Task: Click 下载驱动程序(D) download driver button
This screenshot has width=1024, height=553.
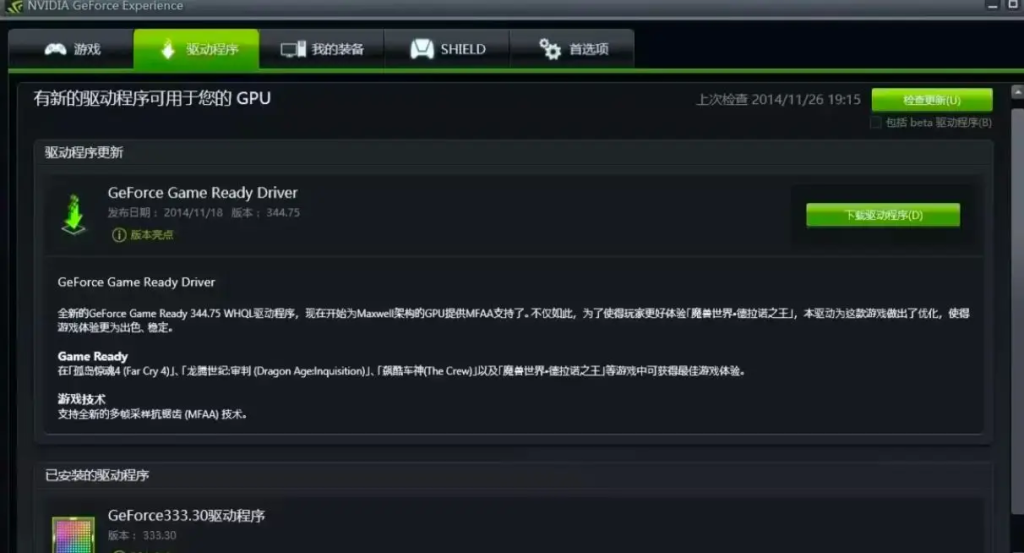Action: 883,215
